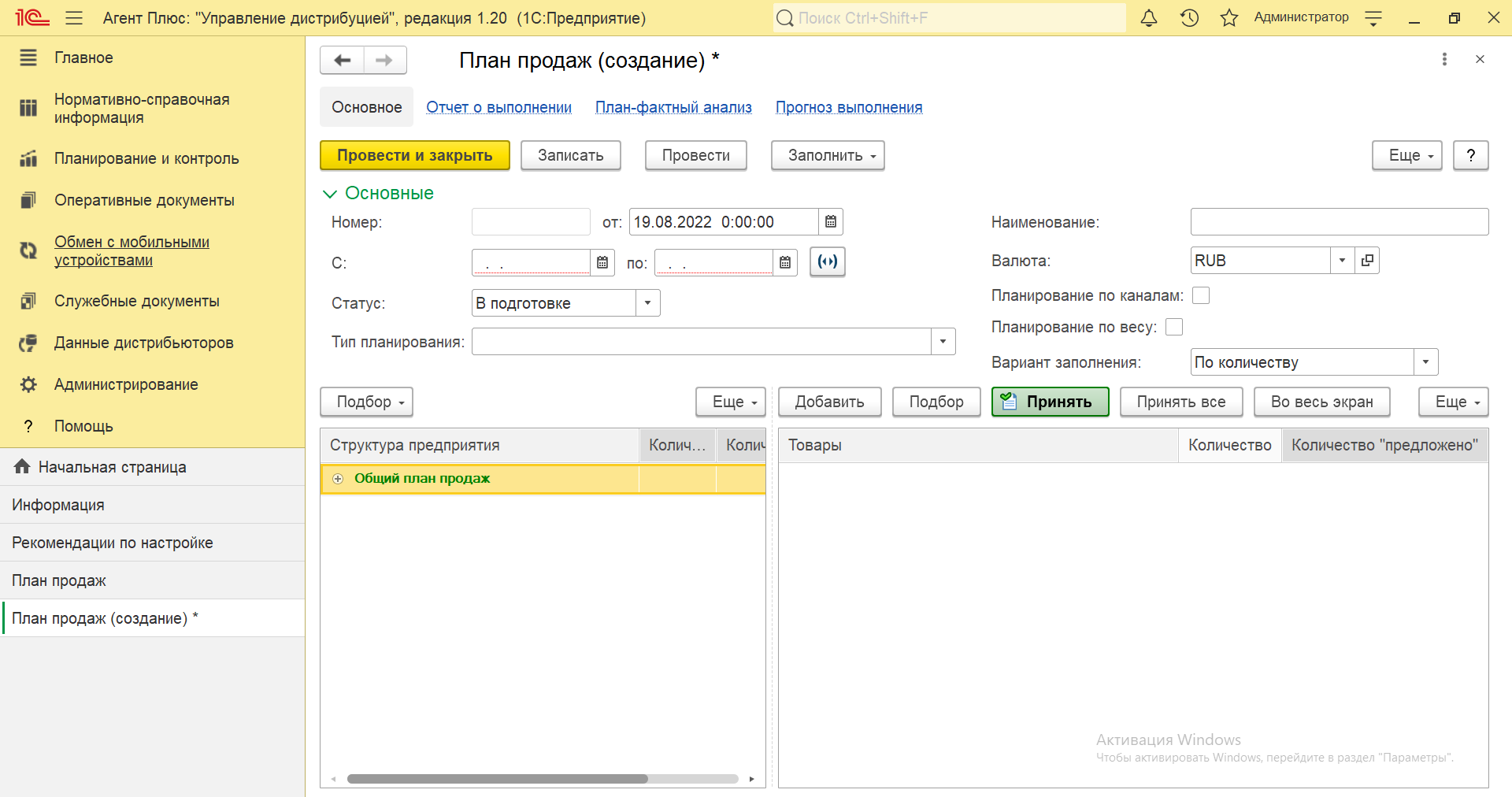Image resolution: width=1512 pixels, height=797 pixels.
Task: Click Провести button
Action: (x=696, y=155)
